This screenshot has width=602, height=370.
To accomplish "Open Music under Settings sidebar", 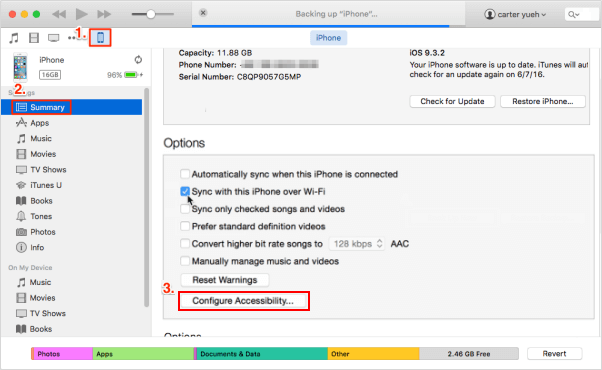I will pyautogui.click(x=34, y=139).
